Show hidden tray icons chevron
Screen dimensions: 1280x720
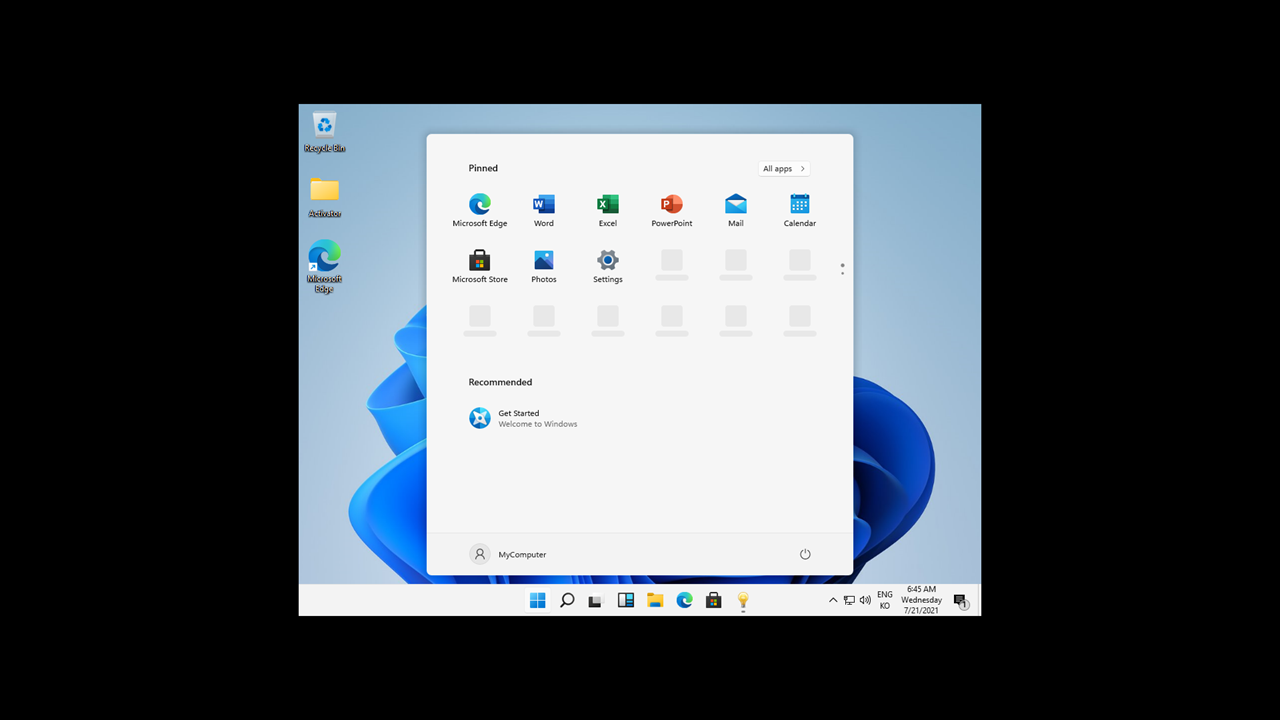pos(833,600)
